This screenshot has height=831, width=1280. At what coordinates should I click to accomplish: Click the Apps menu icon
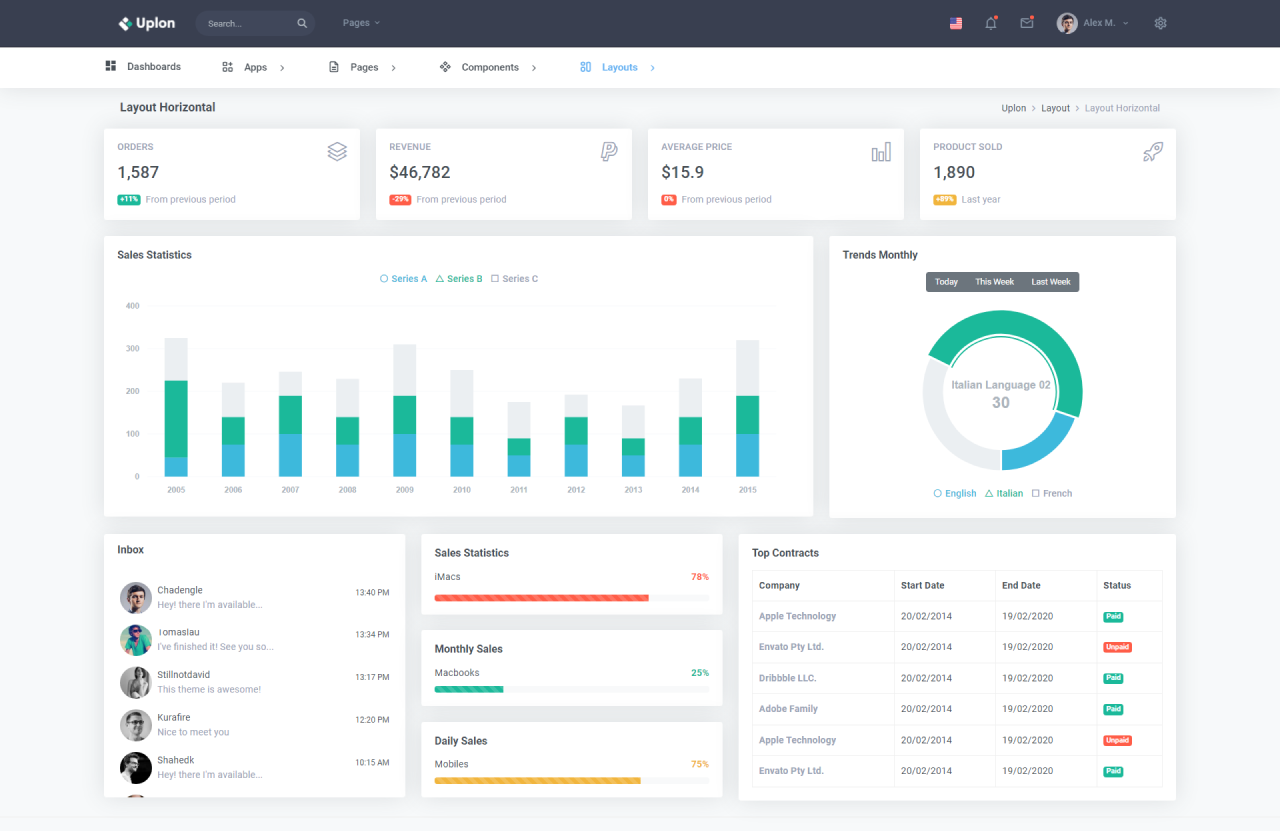click(x=228, y=67)
